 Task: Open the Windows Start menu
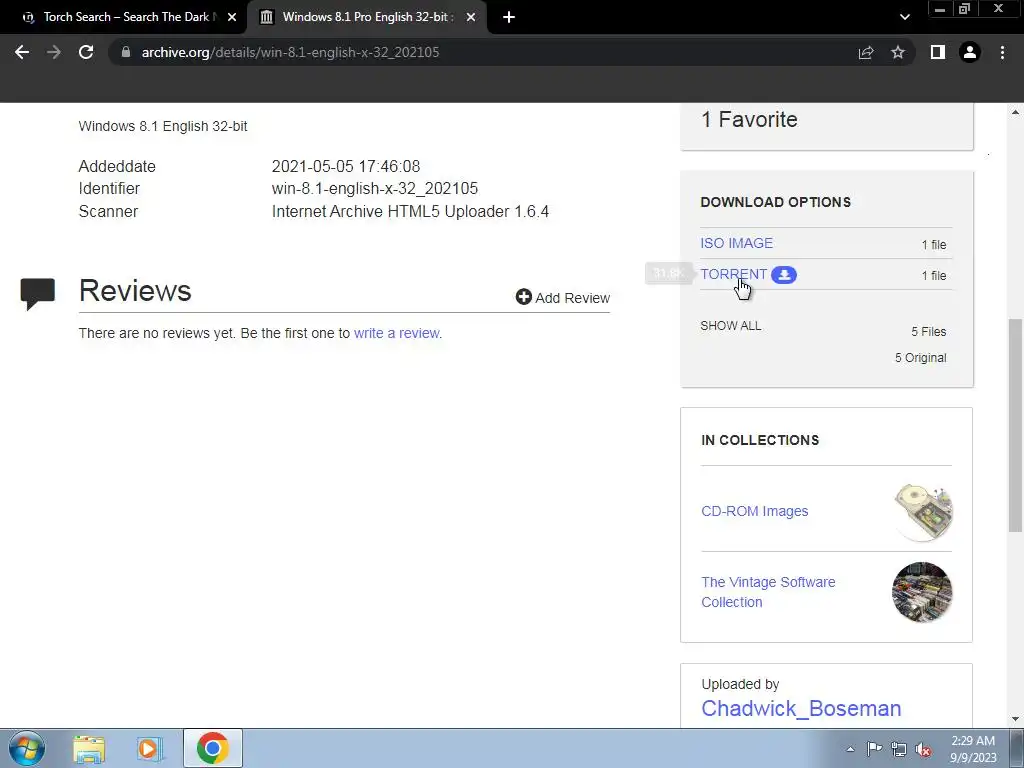[27, 748]
